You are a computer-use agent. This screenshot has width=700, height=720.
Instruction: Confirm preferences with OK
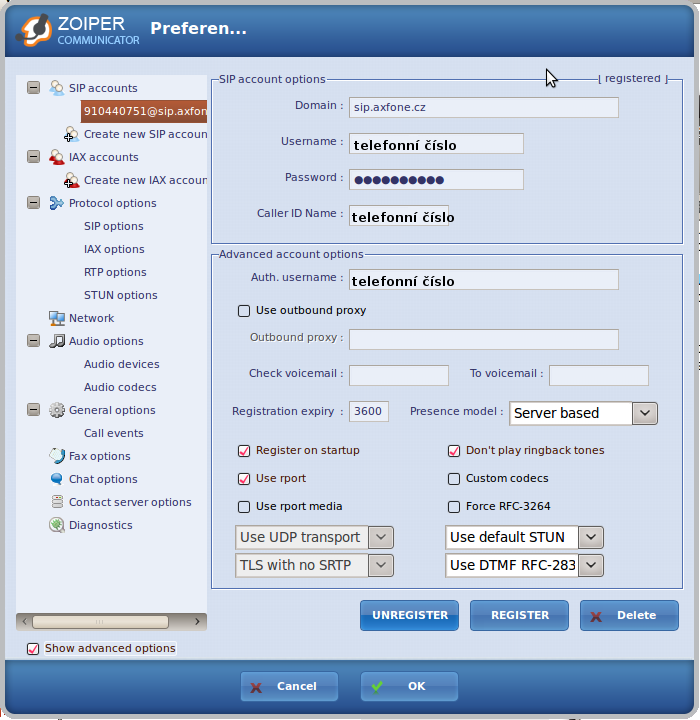[x=409, y=686]
